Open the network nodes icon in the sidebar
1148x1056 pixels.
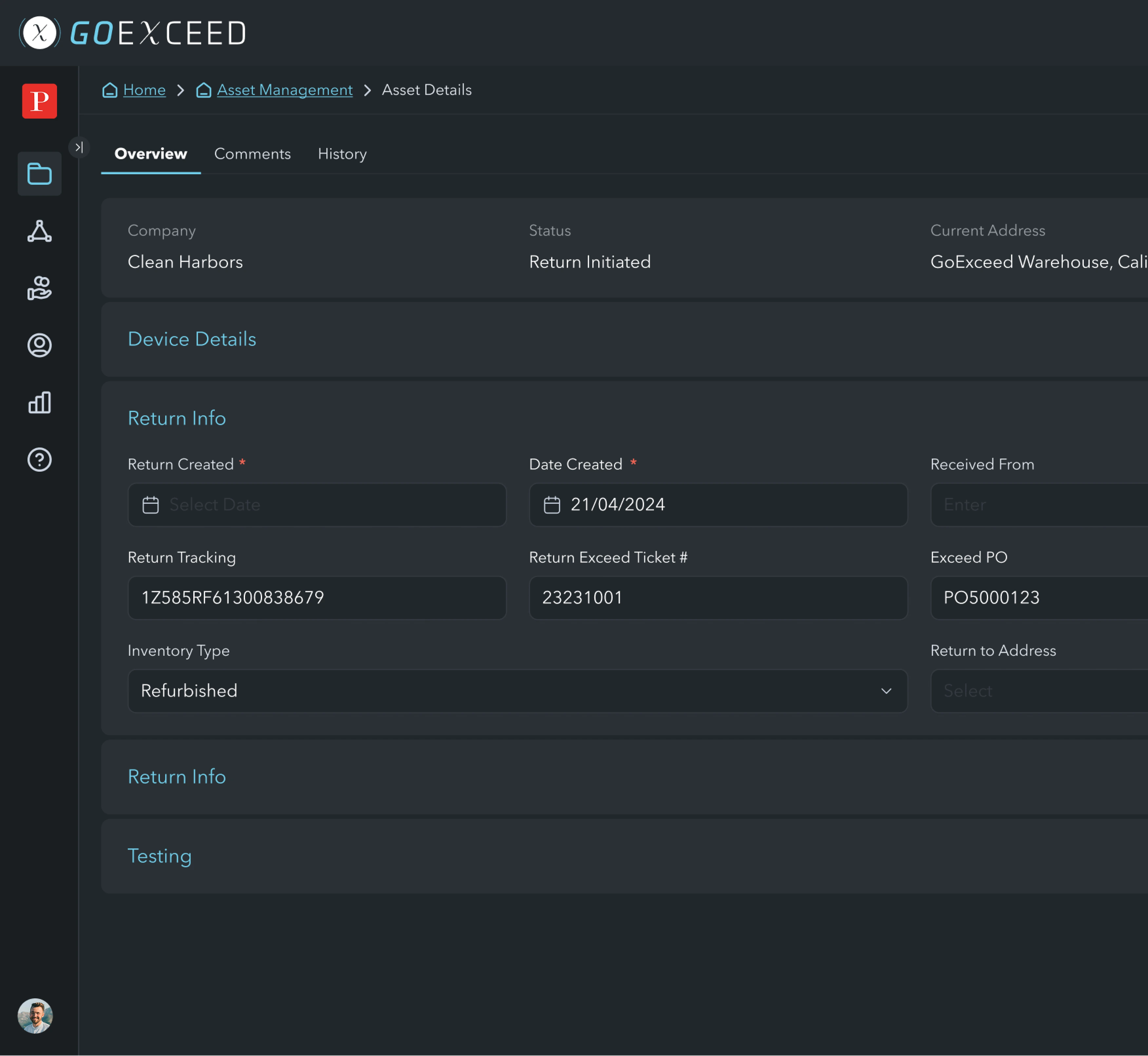[39, 231]
